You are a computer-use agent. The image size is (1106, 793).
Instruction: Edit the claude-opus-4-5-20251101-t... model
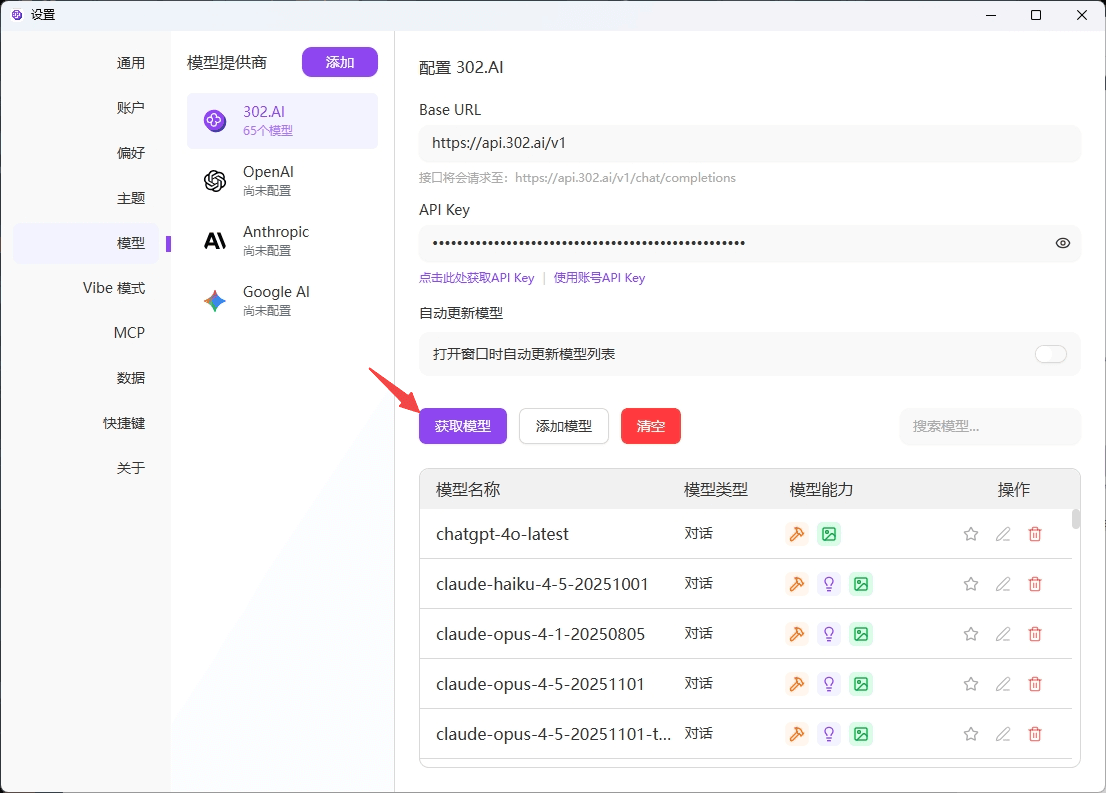coord(1002,734)
